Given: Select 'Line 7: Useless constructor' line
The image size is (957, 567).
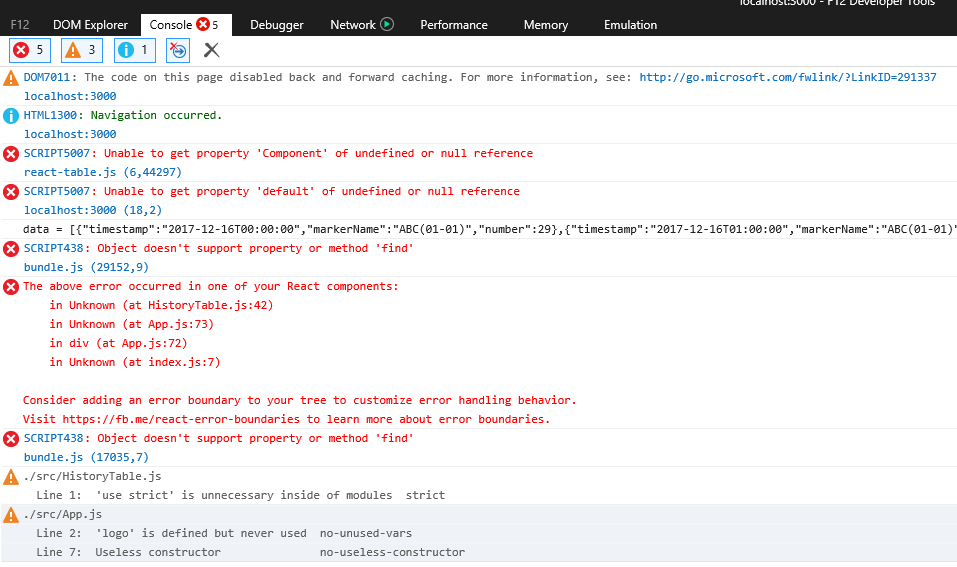Looking at the screenshot, I should click(x=250, y=552).
